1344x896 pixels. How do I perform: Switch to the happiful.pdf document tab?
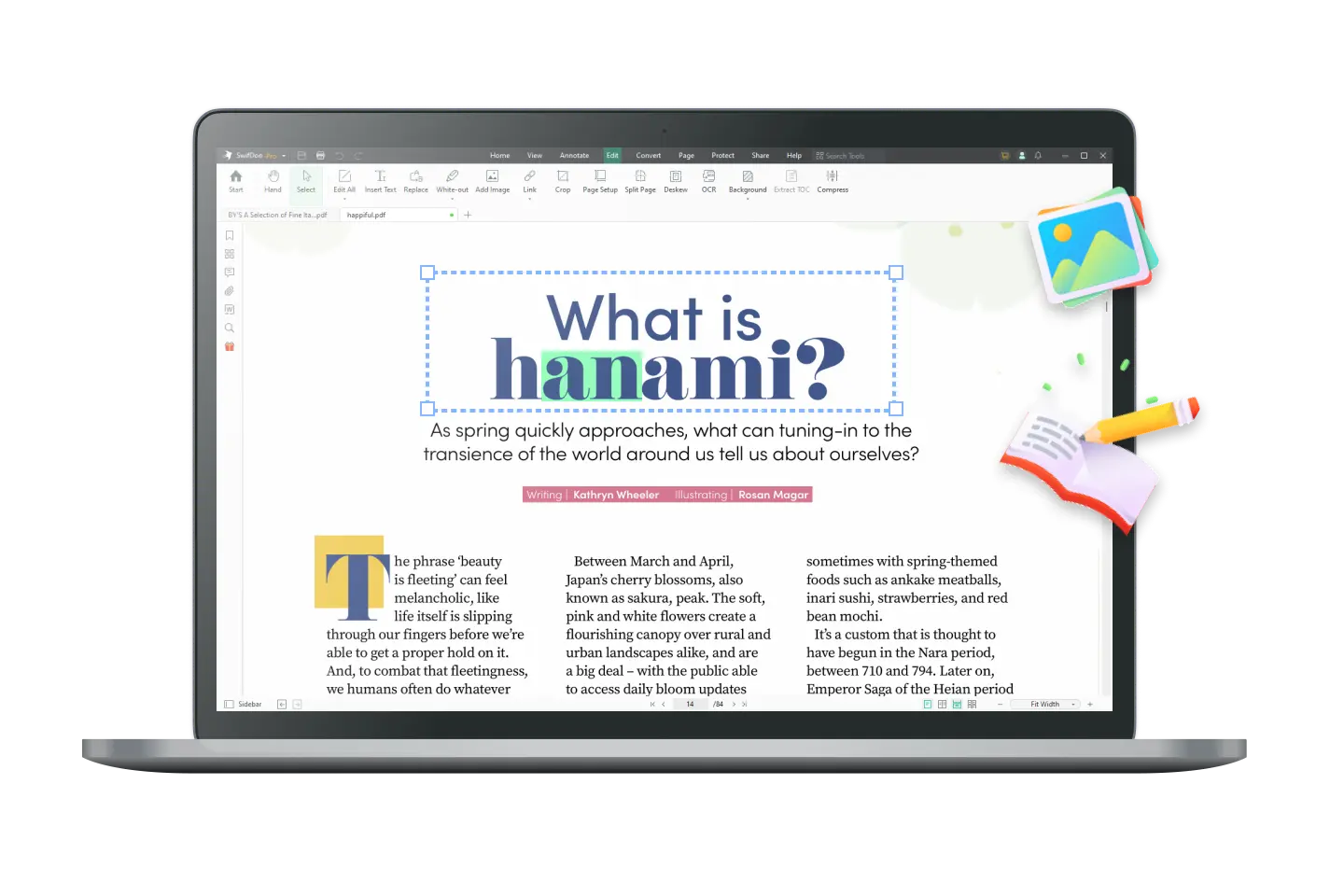pyautogui.click(x=367, y=216)
